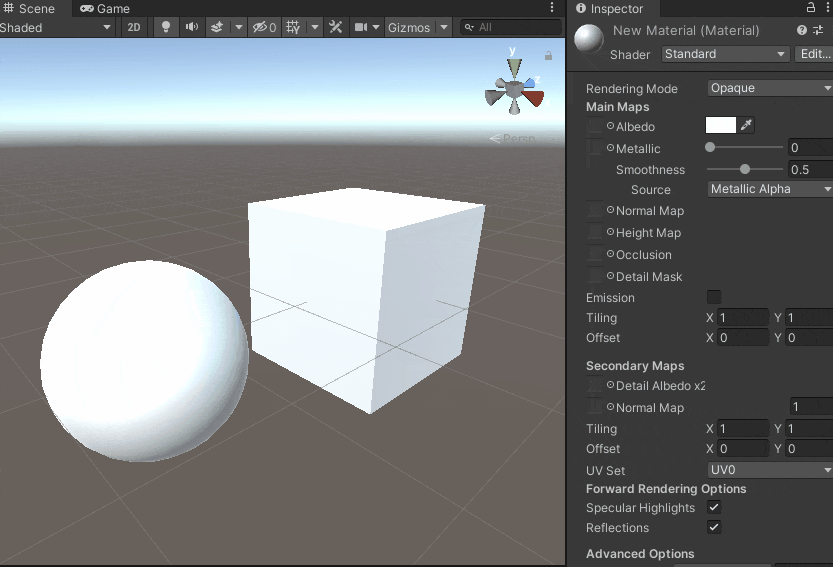
Task: Click the Metallic value field
Action: click(810, 147)
